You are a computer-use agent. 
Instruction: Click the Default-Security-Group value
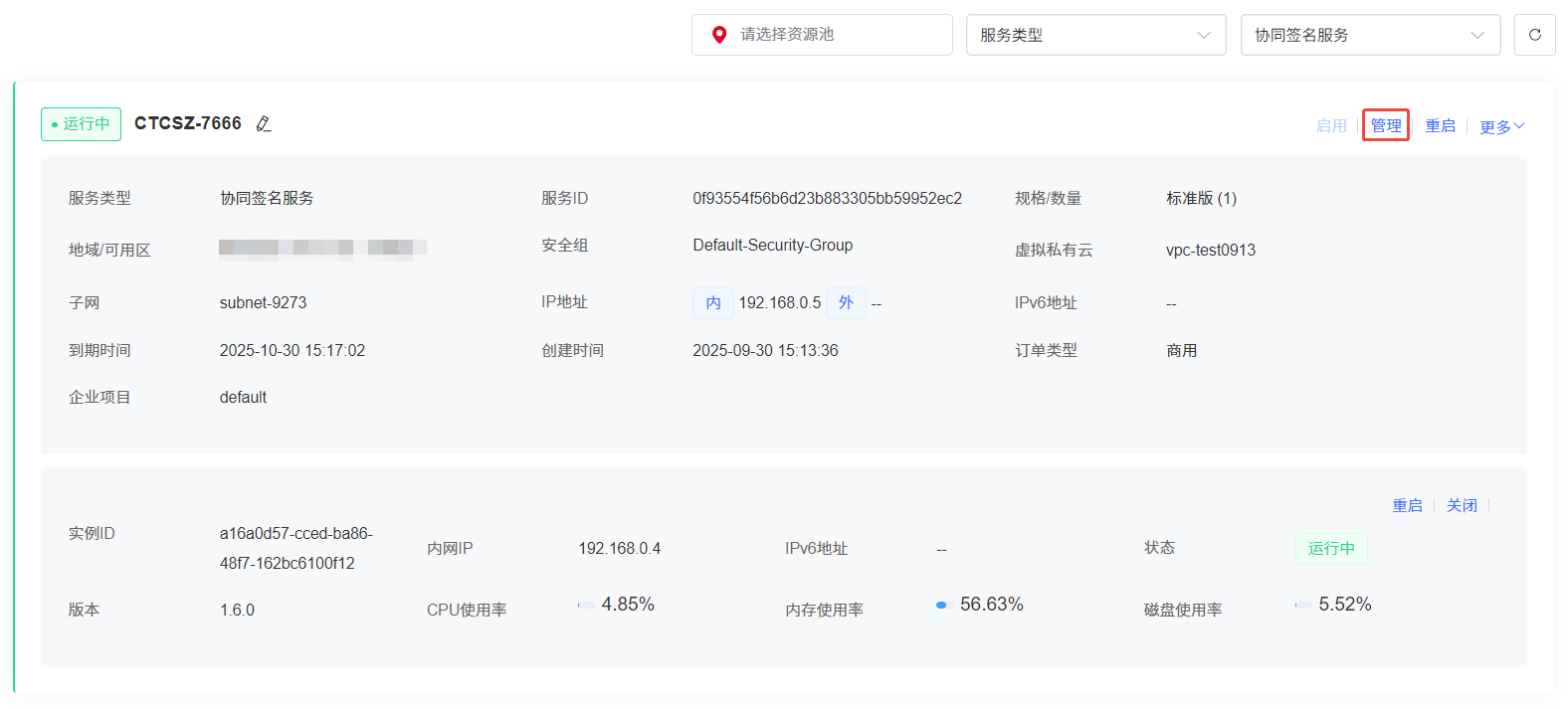(773, 245)
